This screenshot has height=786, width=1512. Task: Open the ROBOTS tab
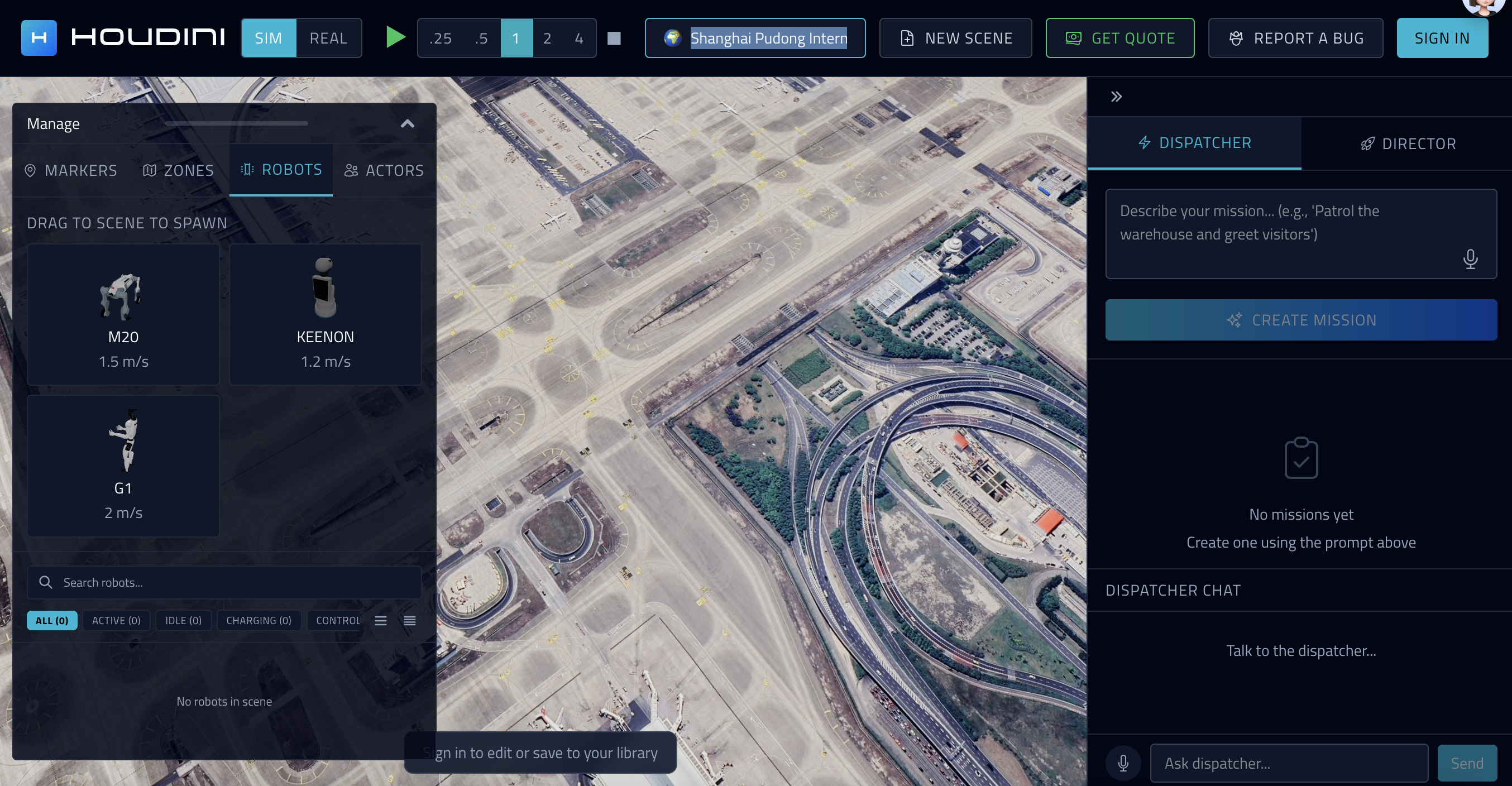(x=281, y=170)
